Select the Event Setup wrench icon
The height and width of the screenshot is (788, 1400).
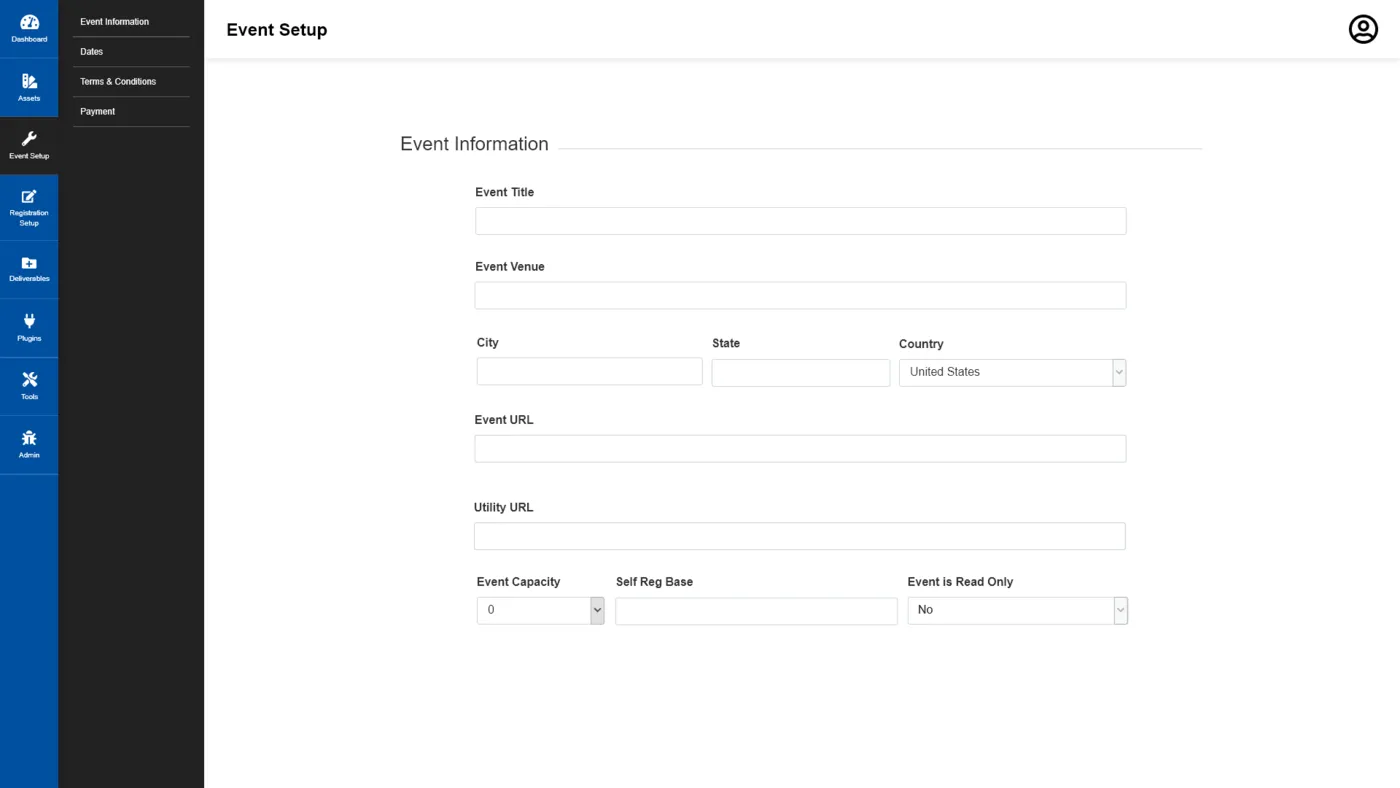click(x=29, y=139)
